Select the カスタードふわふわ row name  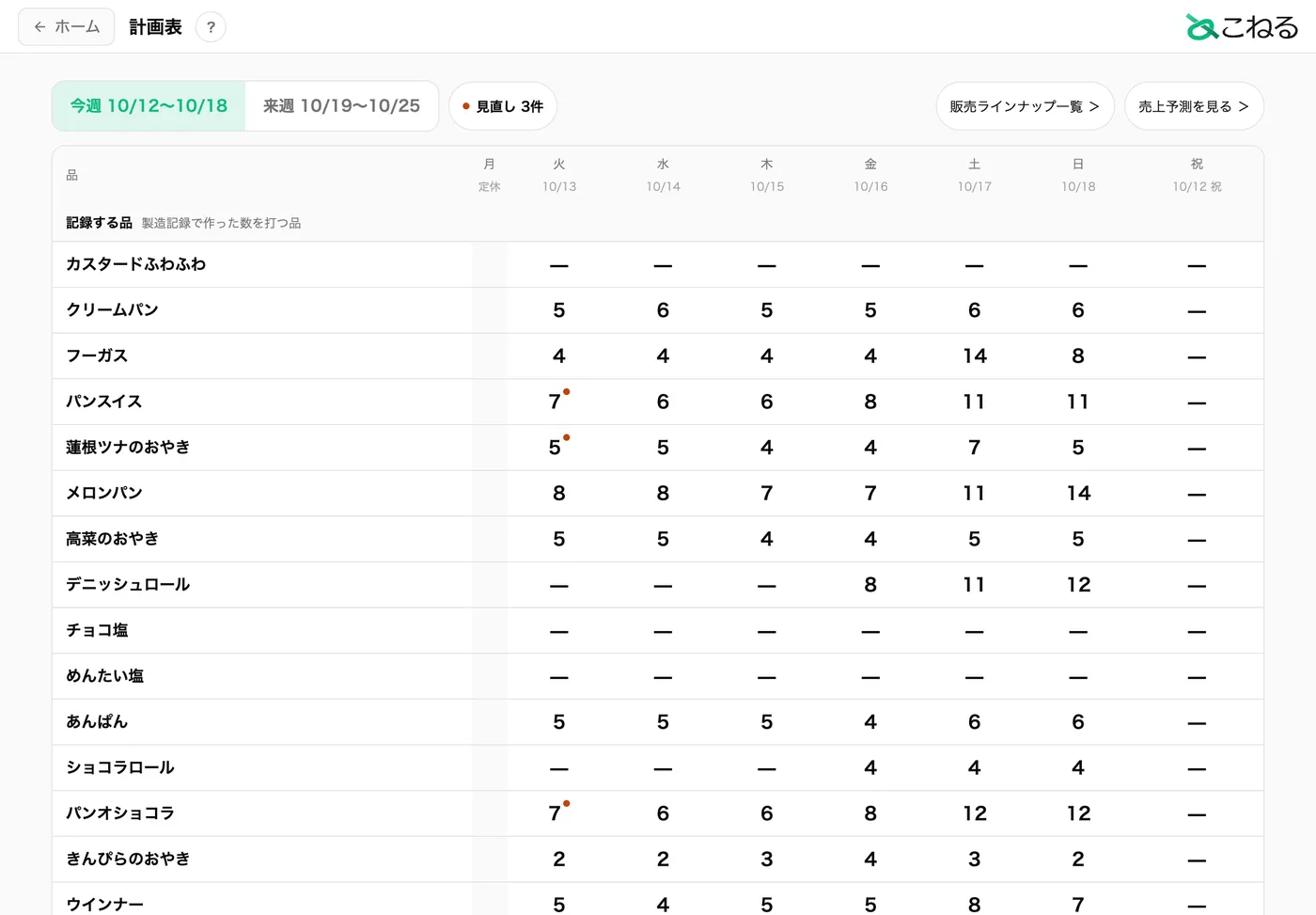(135, 264)
